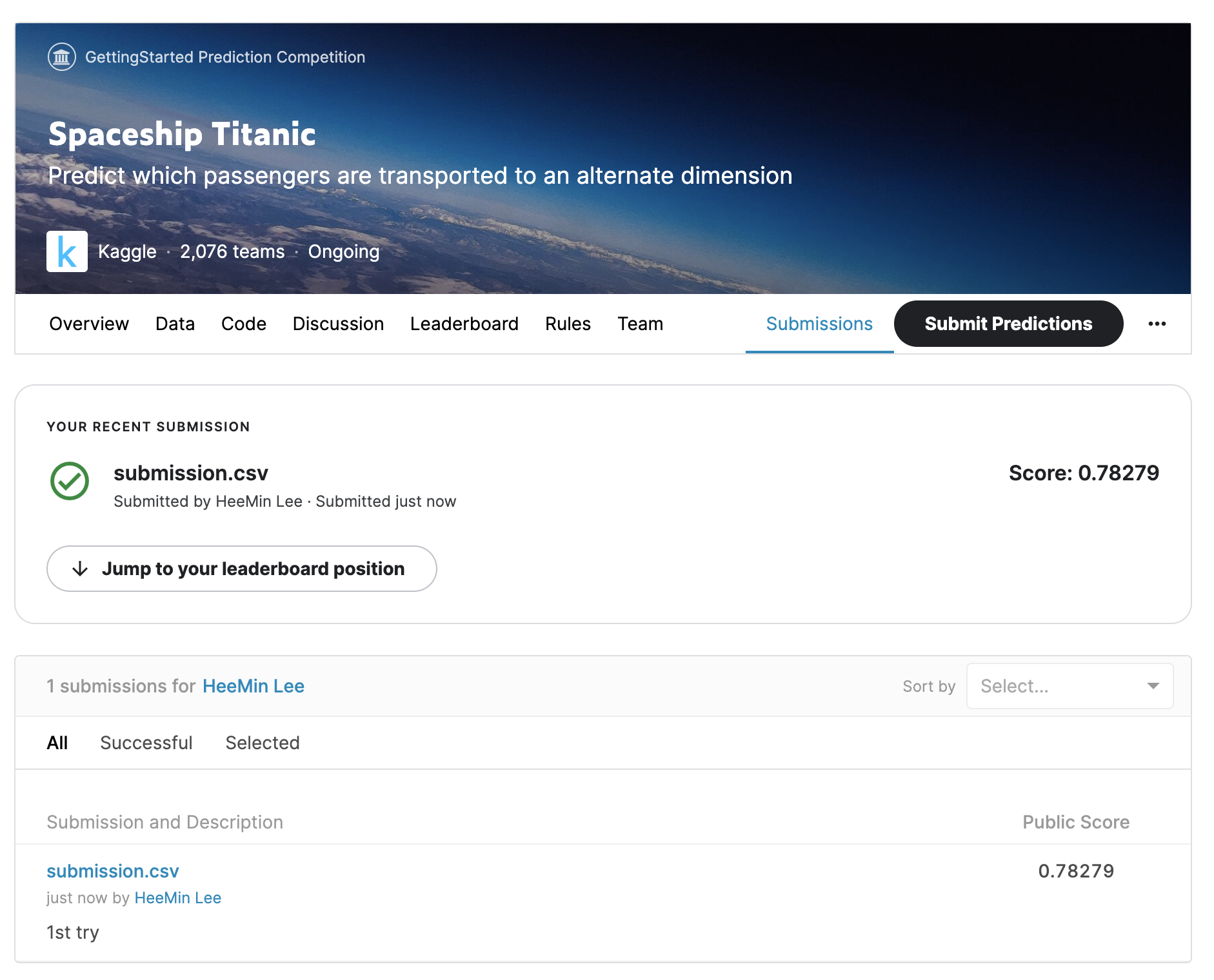Filter by Selected submissions

point(263,743)
